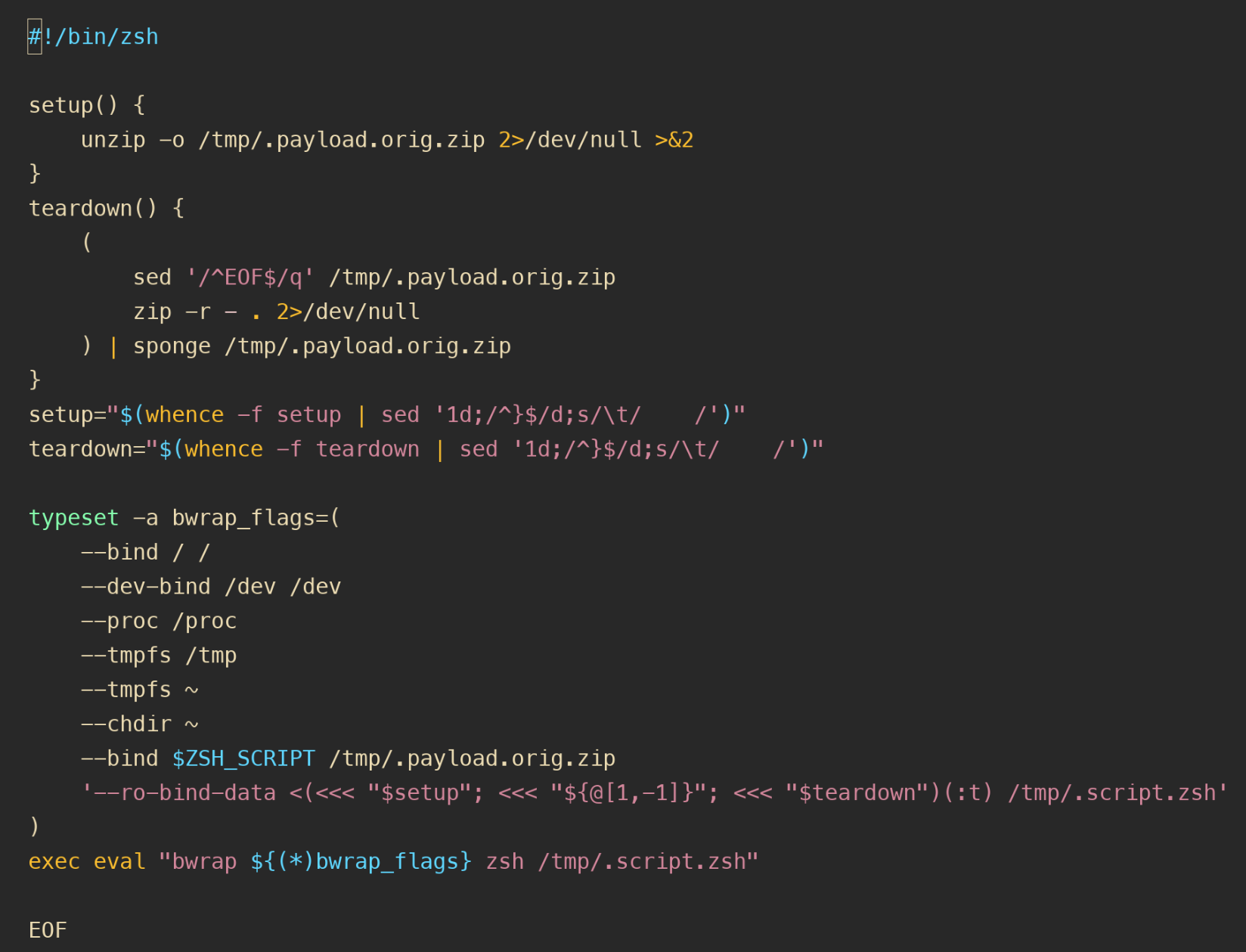Click the unzip command in setup
This screenshot has height=952, width=1246.
pyautogui.click(x=113, y=140)
